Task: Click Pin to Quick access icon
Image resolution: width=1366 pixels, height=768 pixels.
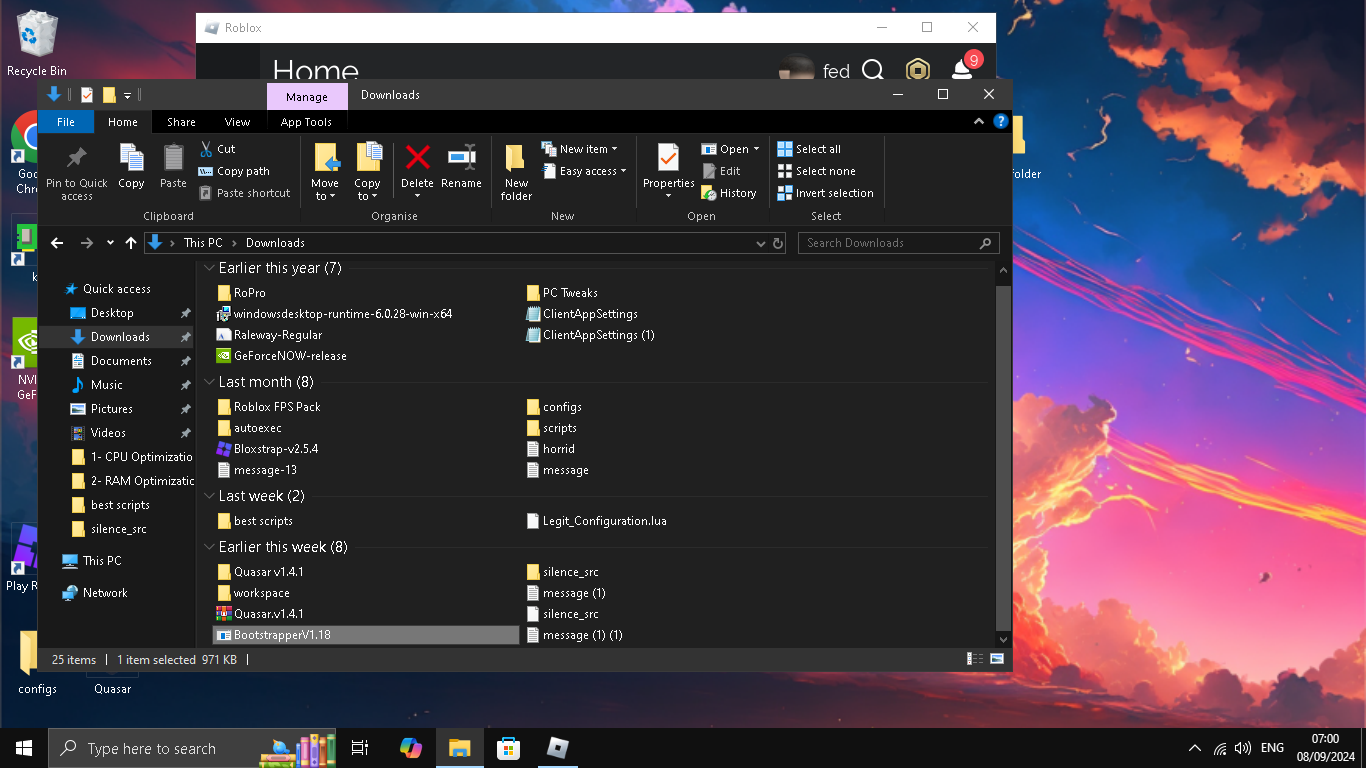Action: click(x=76, y=158)
